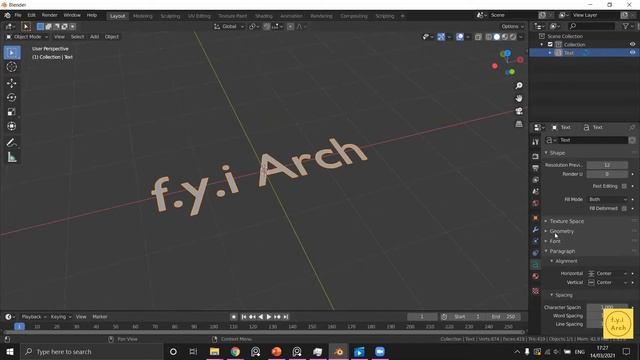Screen dimensions: 640x360
Task: Switch to the Modeling workspace tab
Action: coord(143,16)
